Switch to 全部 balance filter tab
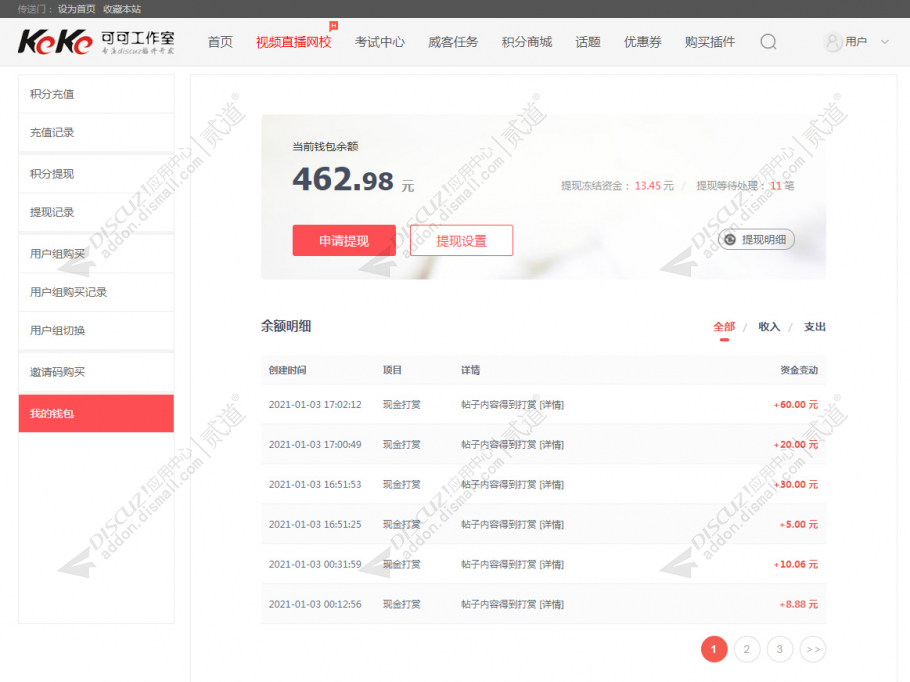Screen dimensions: 910x682 click(x=724, y=327)
